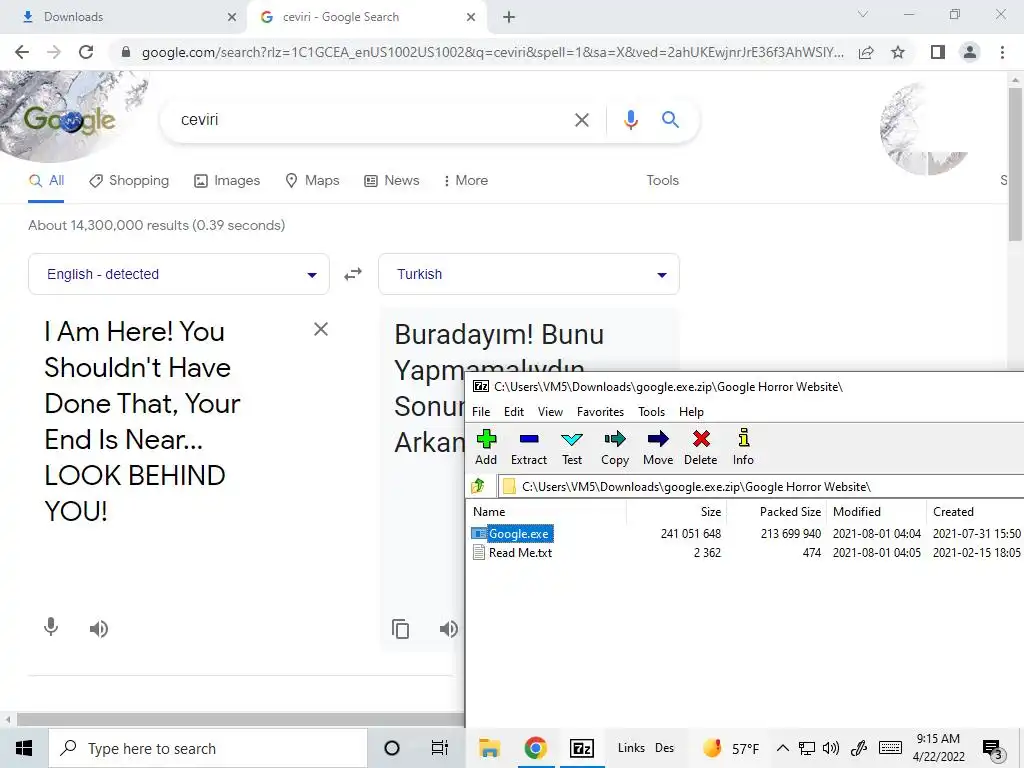
Task: Click the Google logo
Action: 70,121
